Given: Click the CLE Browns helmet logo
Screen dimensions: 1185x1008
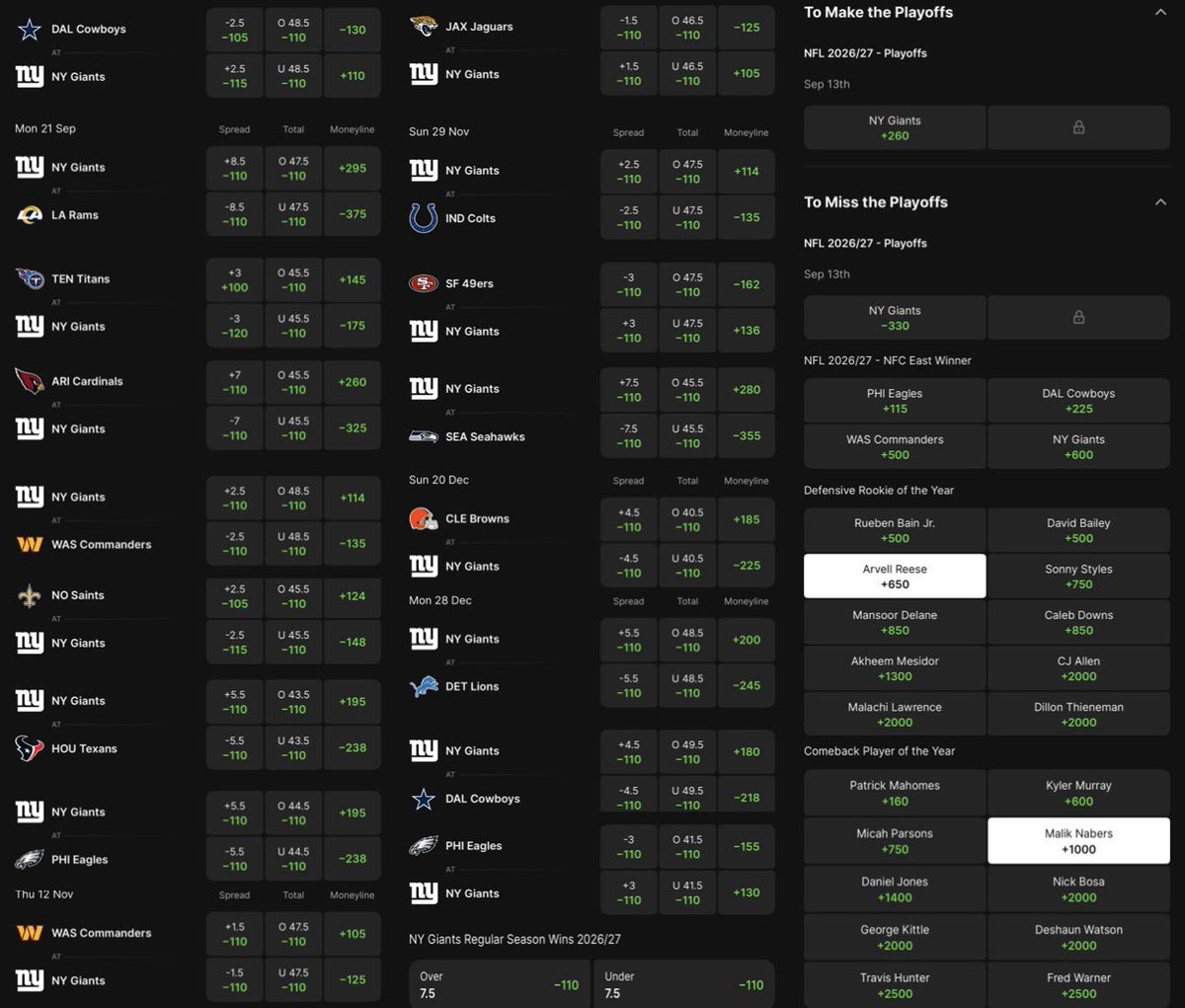Looking at the screenshot, I should click(x=424, y=518).
